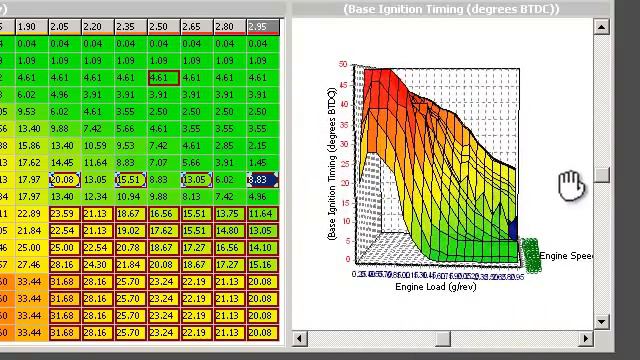640x360 pixels.
Task: Click the graph's horizontal scroll left arrow
Action: coord(300,338)
